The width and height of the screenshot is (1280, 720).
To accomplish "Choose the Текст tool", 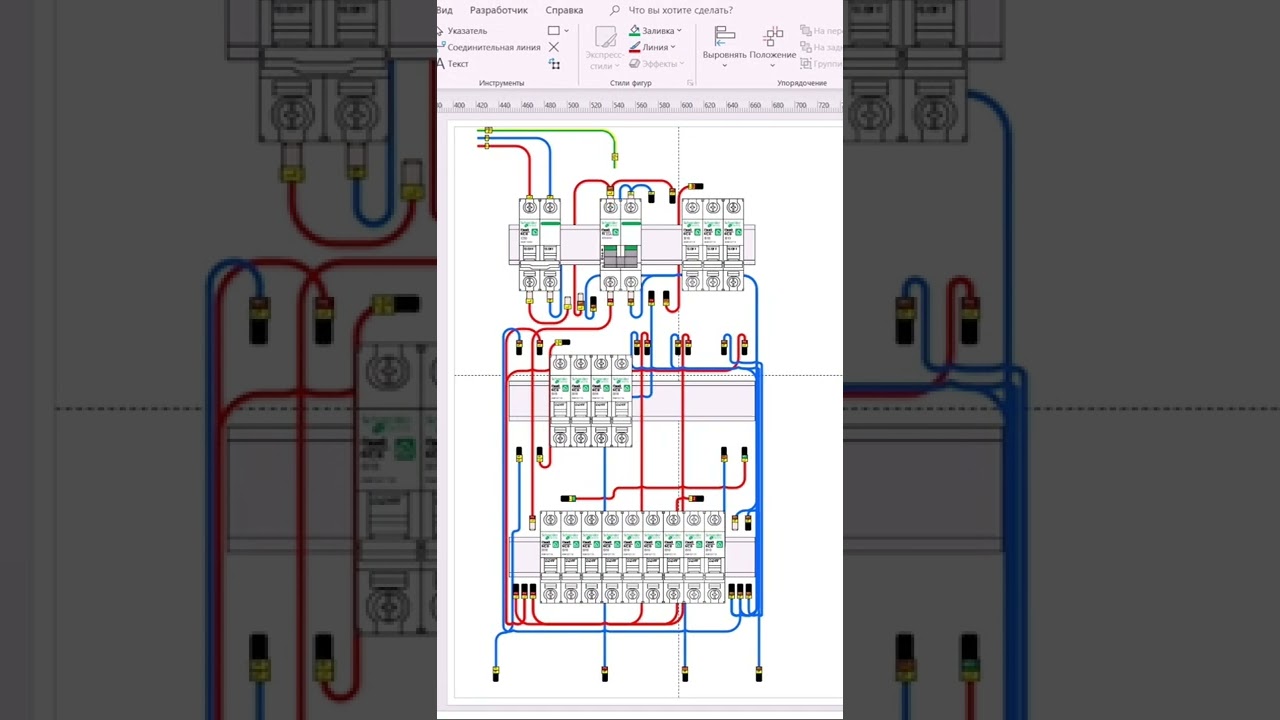I will coord(453,63).
